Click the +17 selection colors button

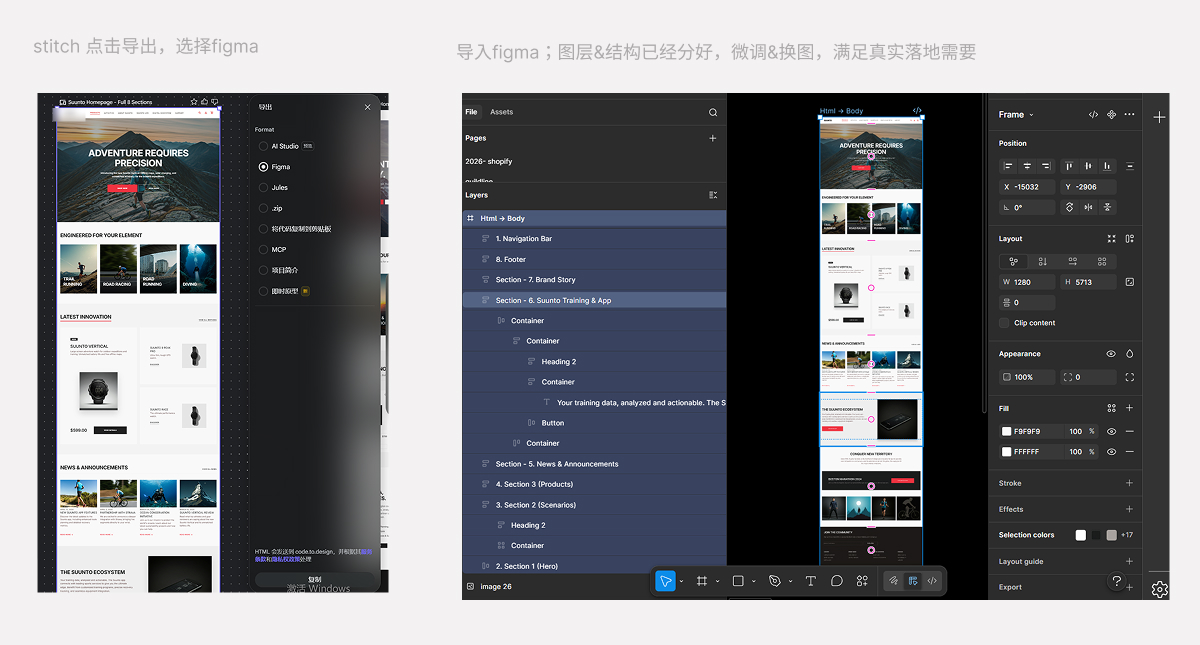tap(1126, 535)
